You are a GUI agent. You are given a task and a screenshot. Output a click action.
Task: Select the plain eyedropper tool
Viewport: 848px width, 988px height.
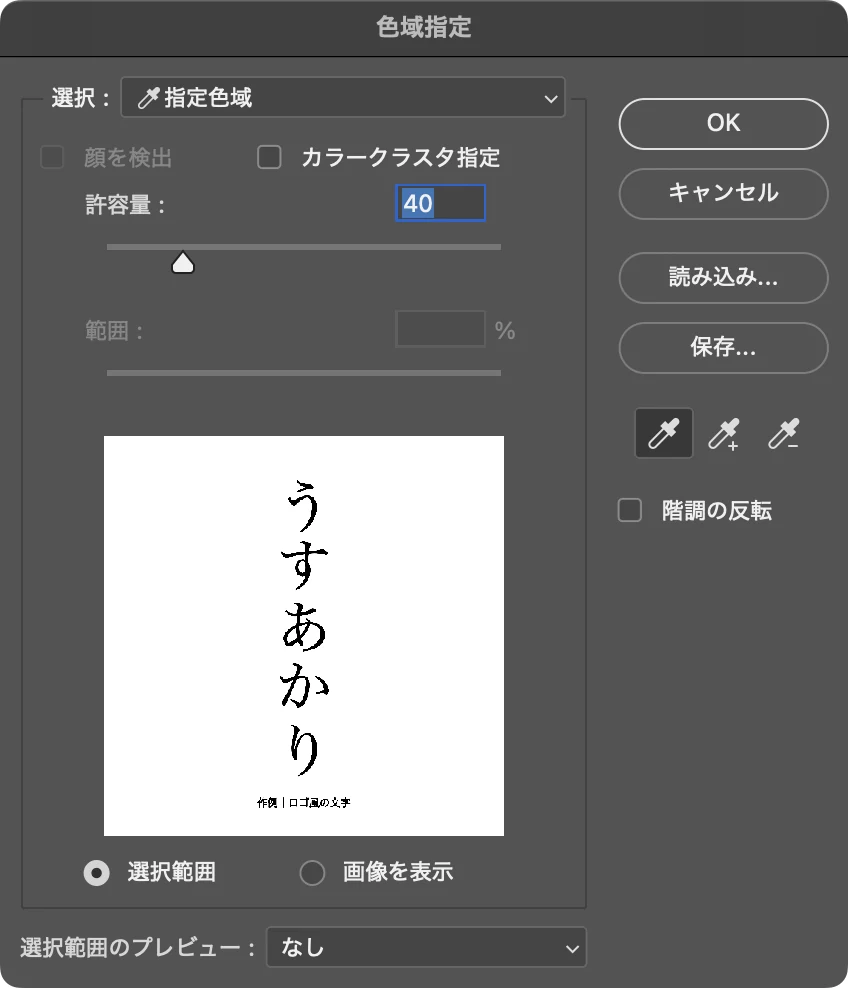click(x=663, y=433)
